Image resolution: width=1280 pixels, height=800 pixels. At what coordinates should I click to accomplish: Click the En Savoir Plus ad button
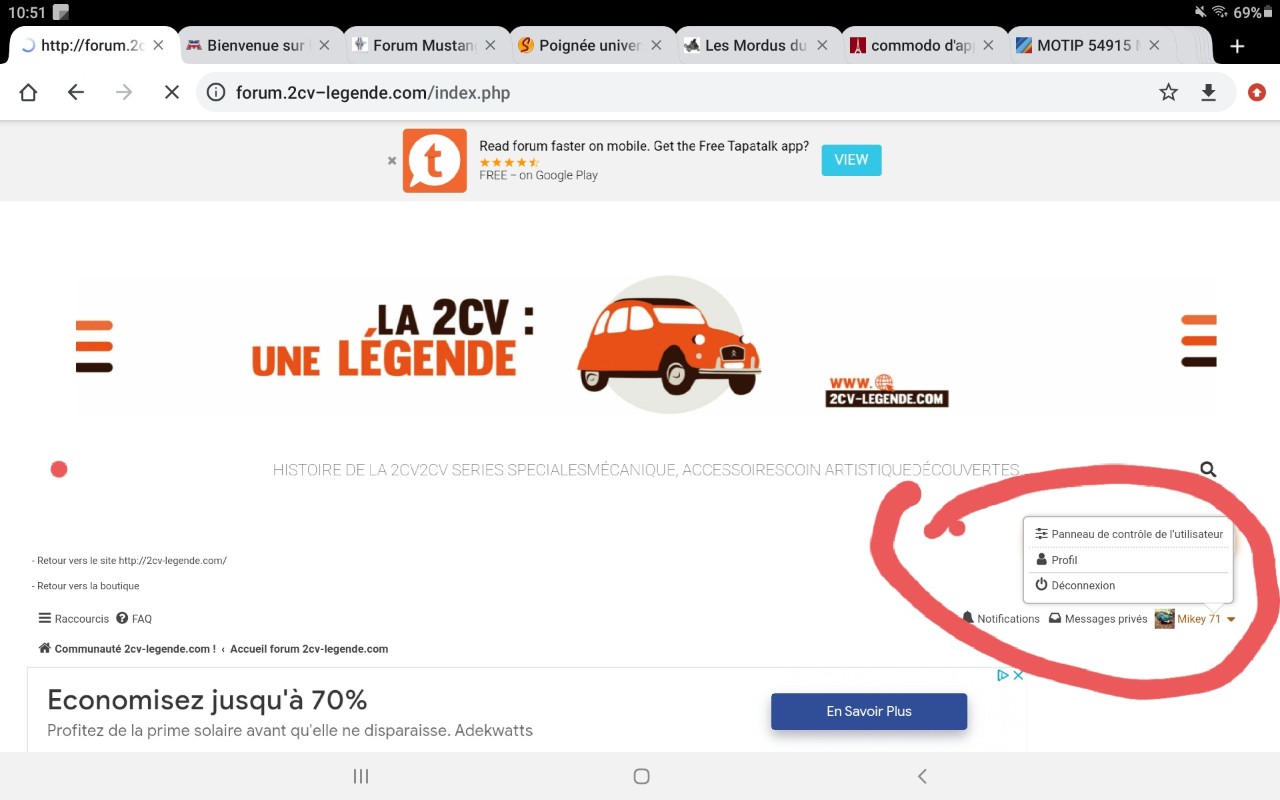[868, 711]
